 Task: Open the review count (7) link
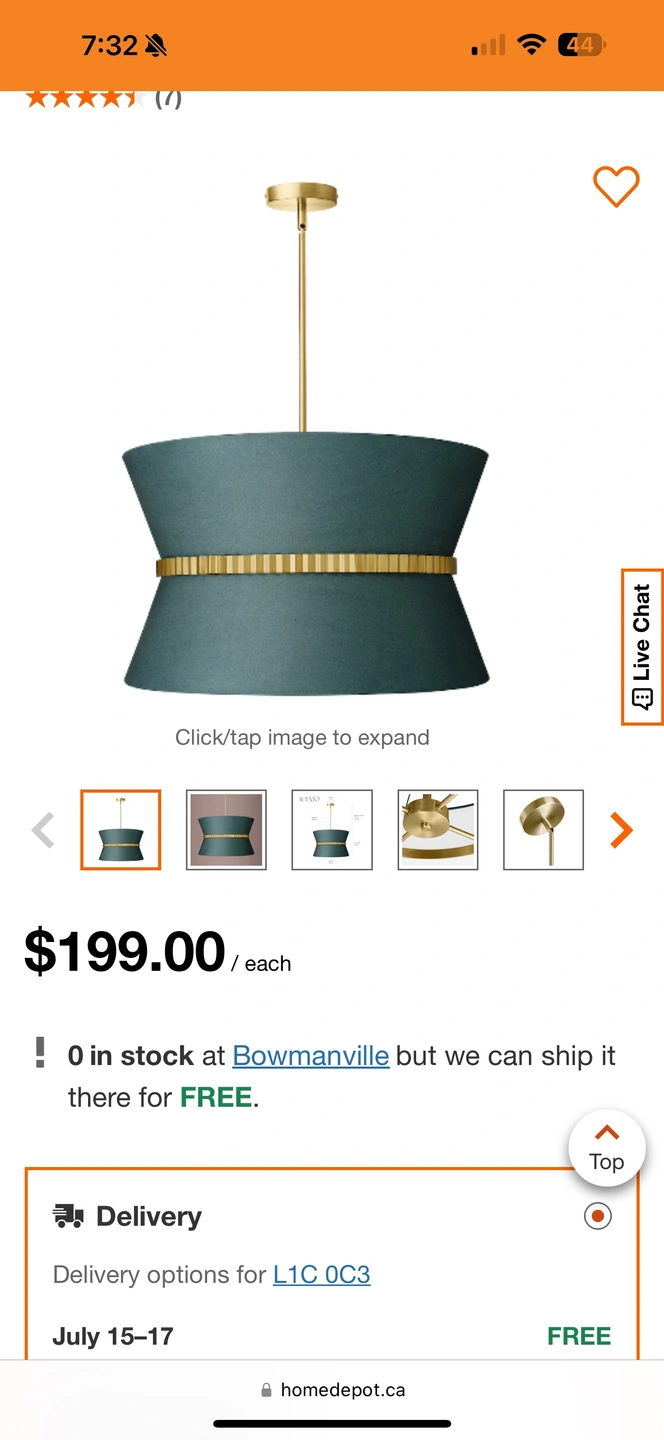click(168, 98)
